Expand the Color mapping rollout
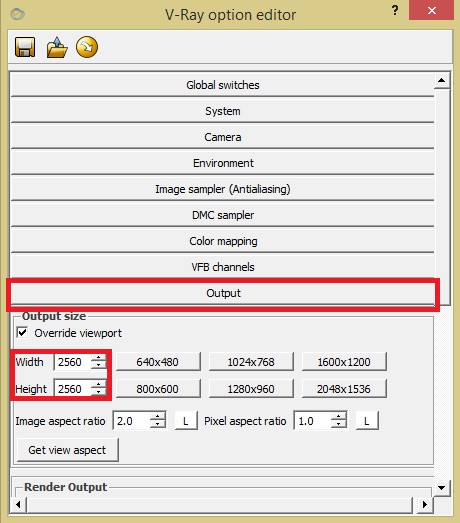 tap(222, 241)
